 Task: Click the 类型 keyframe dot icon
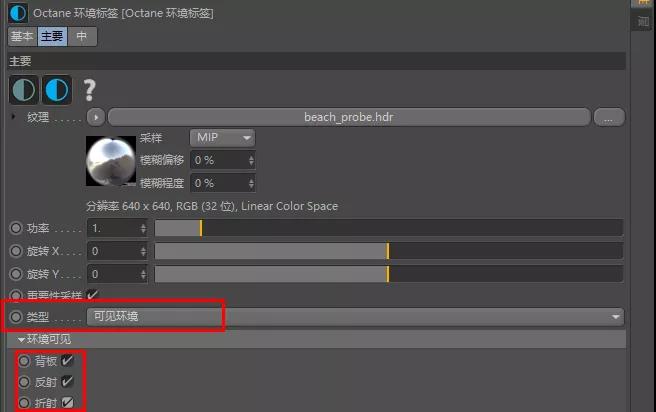(x=16, y=317)
